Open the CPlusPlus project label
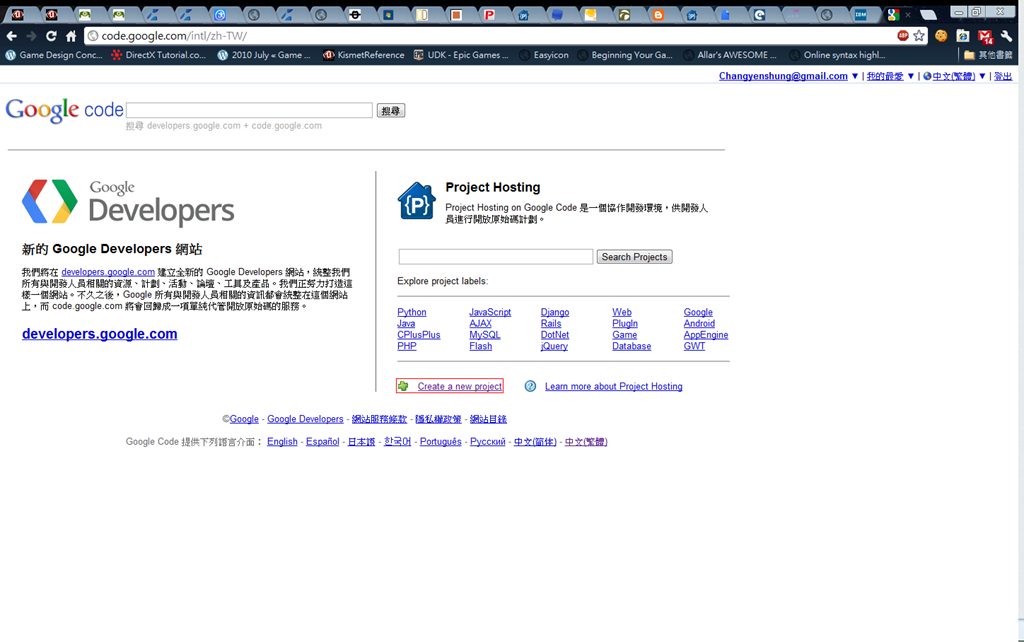 point(419,334)
